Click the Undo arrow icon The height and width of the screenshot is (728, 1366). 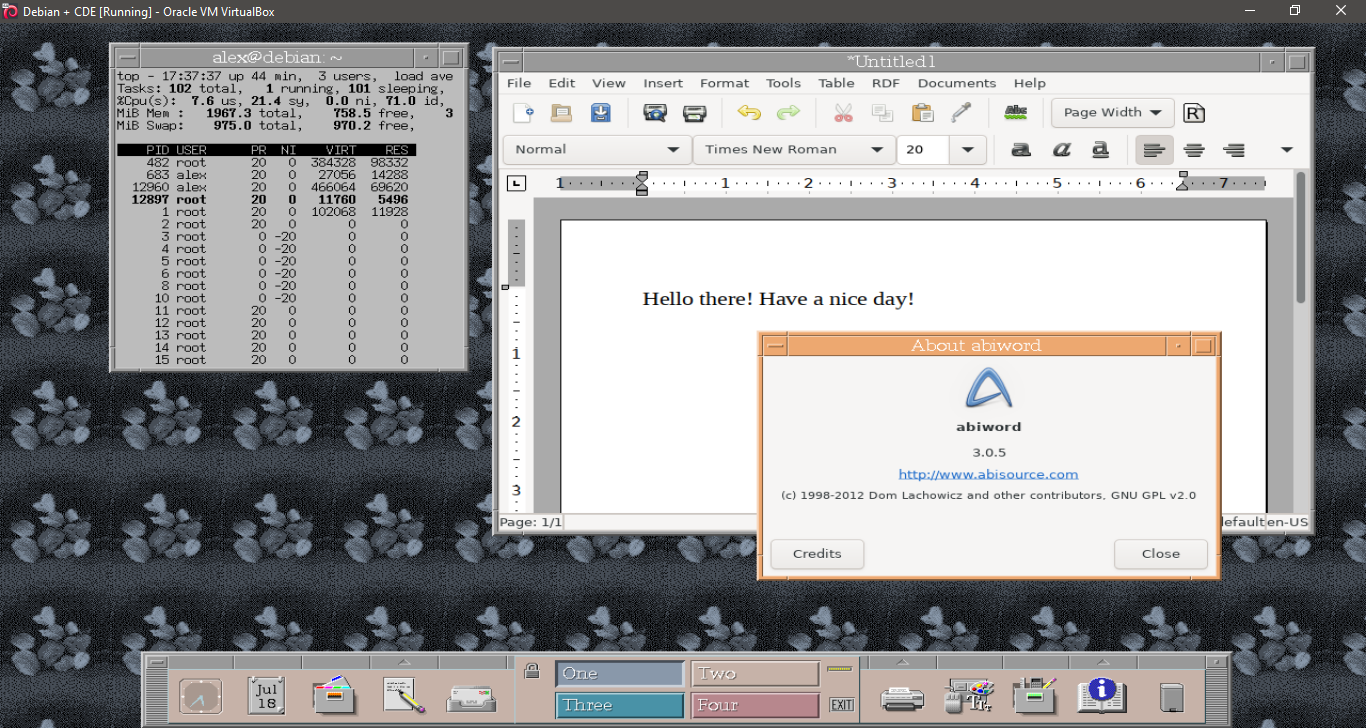tap(749, 113)
